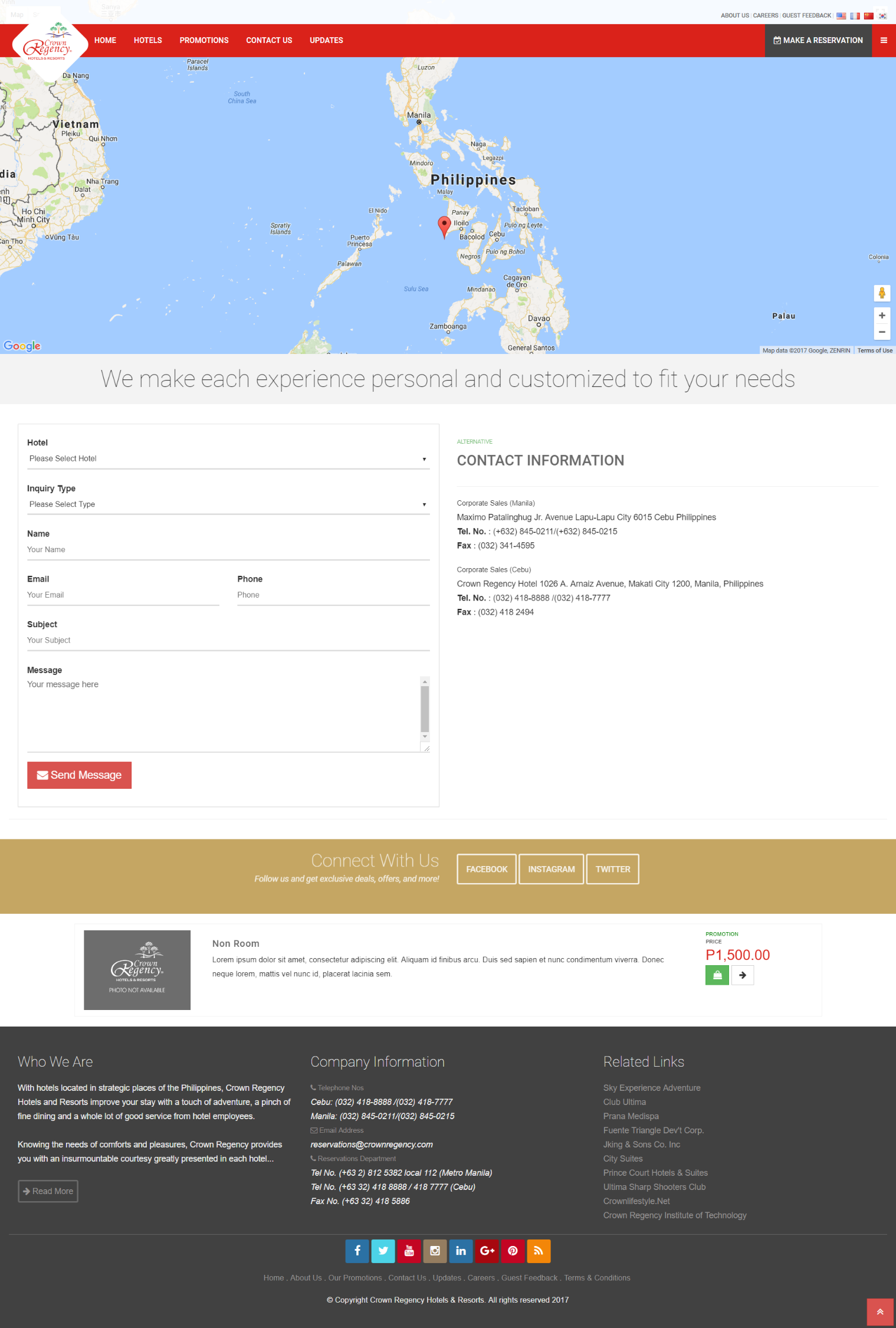Click the scroll-to-top arrow icon
The height and width of the screenshot is (1328, 896).
[879, 1311]
